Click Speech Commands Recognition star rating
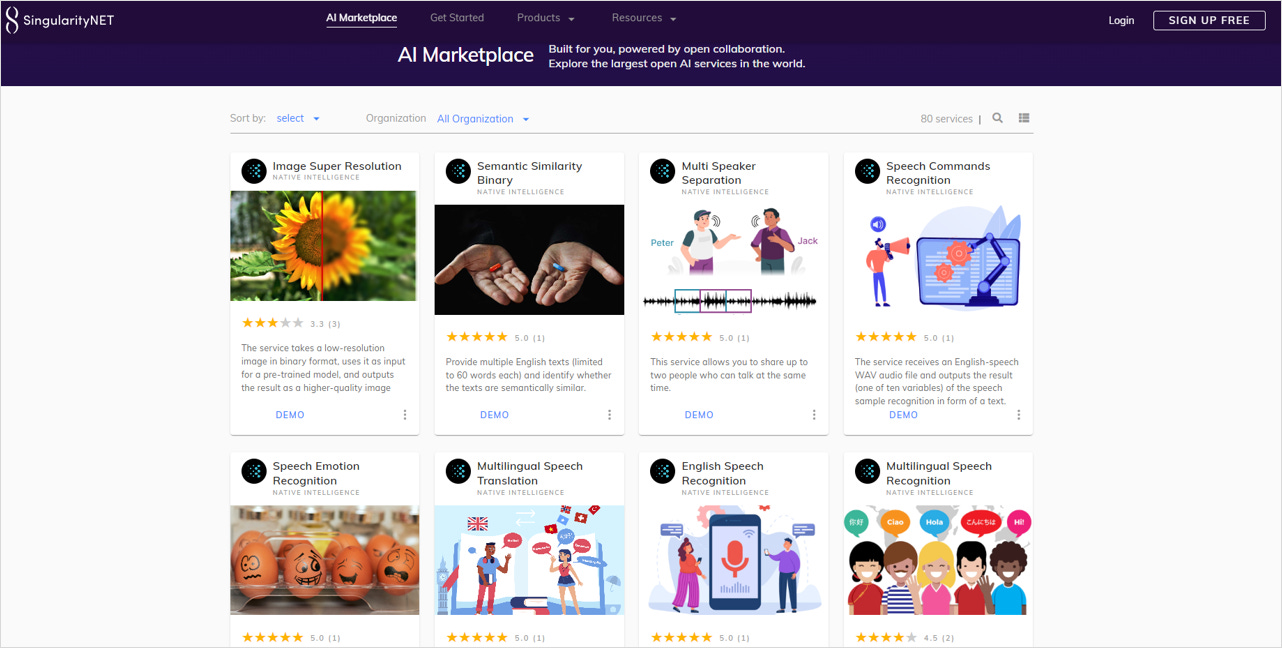This screenshot has width=1282, height=648. tap(886, 337)
